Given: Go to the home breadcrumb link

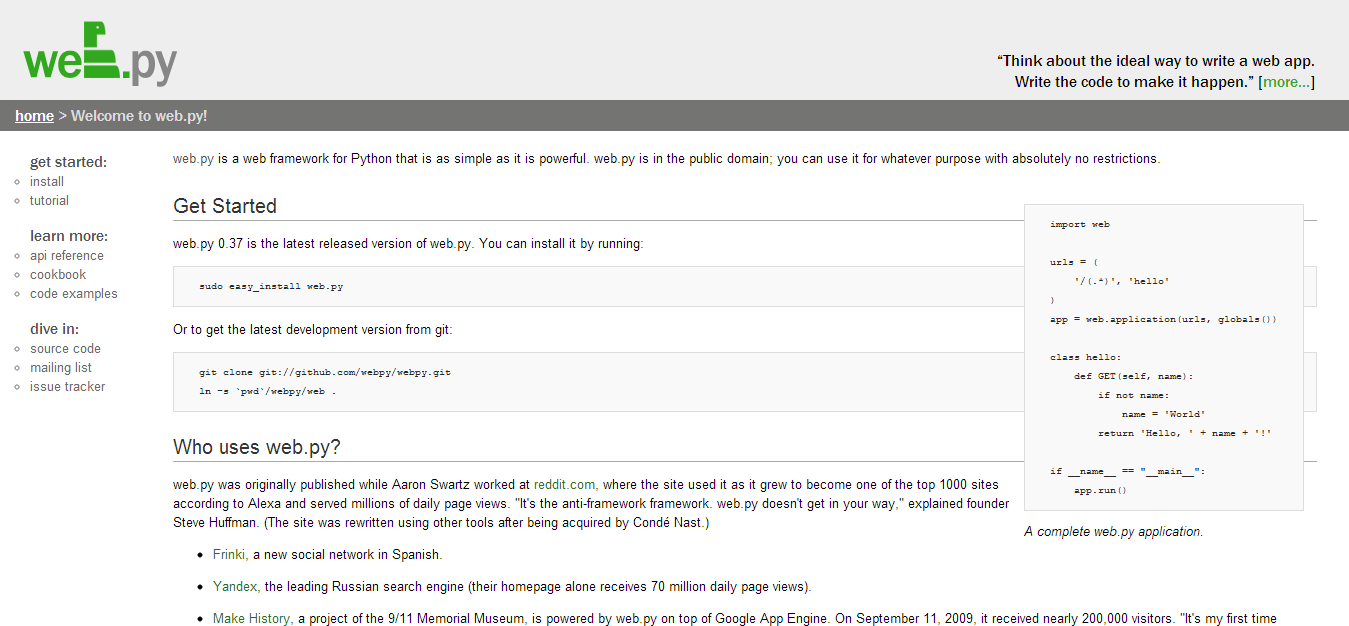Looking at the screenshot, I should tap(34, 116).
